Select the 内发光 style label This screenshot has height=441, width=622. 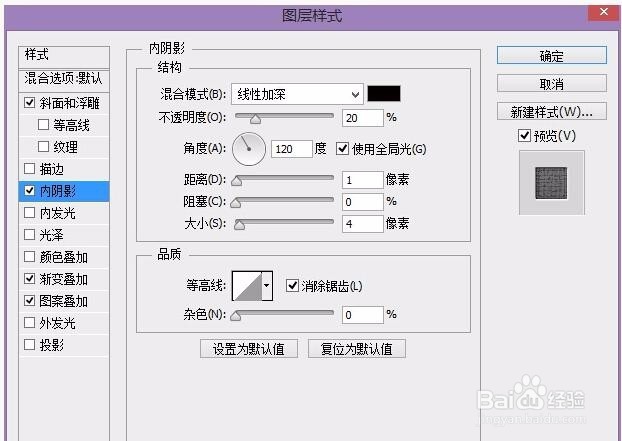click(x=58, y=213)
